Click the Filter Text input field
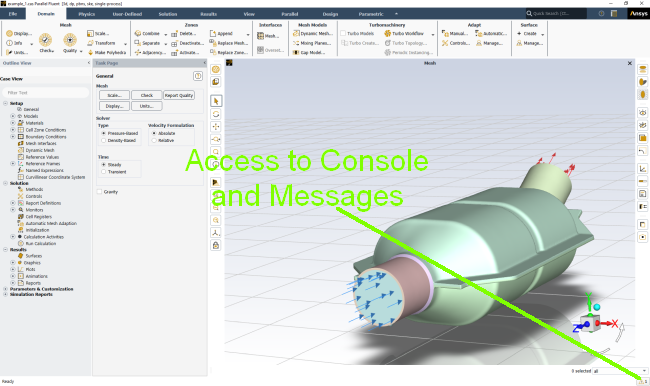The width and height of the screenshot is (650, 386). pos(46,92)
